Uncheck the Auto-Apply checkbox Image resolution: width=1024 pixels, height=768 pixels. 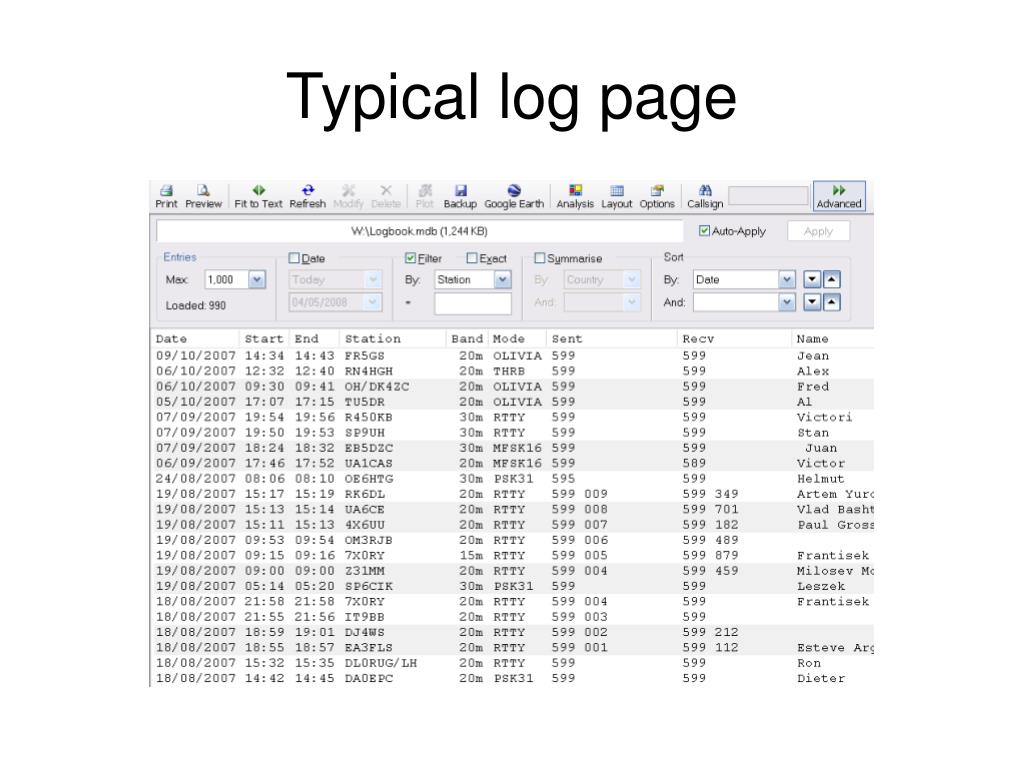click(x=704, y=231)
